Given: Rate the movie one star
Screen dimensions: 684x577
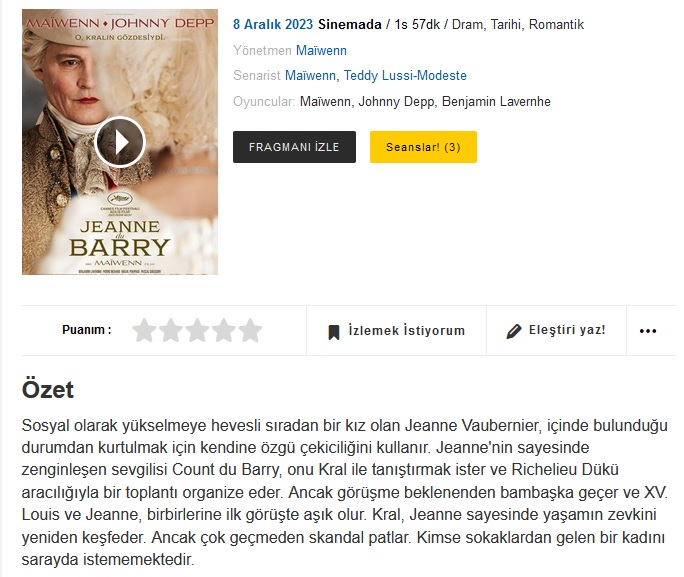Looking at the screenshot, I should [144, 330].
